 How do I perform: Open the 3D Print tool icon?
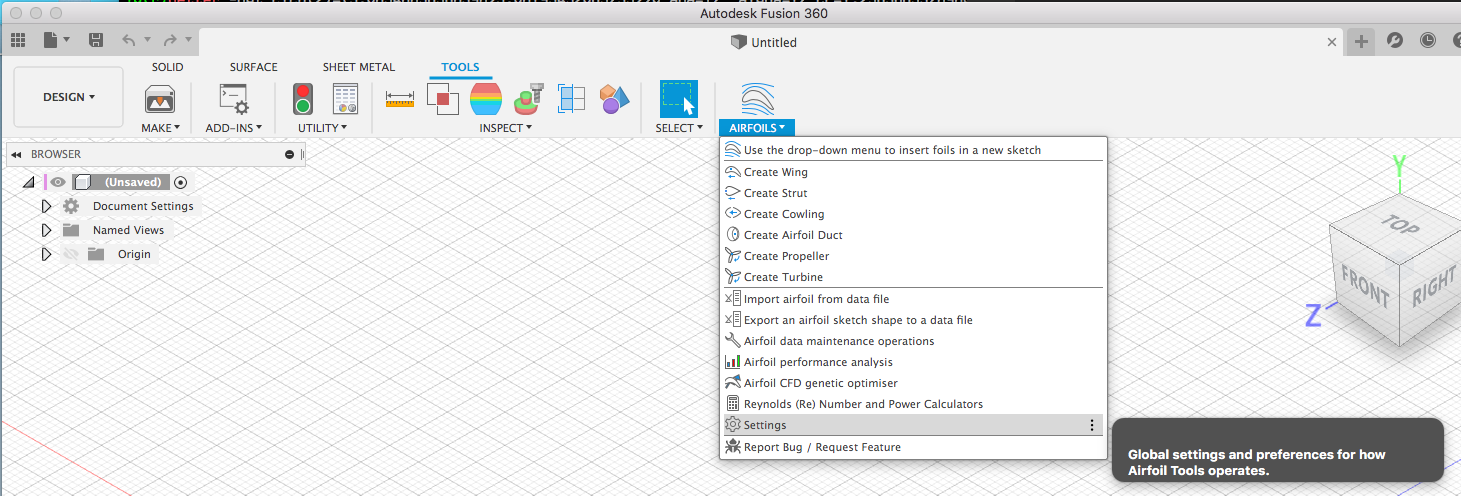coord(160,99)
